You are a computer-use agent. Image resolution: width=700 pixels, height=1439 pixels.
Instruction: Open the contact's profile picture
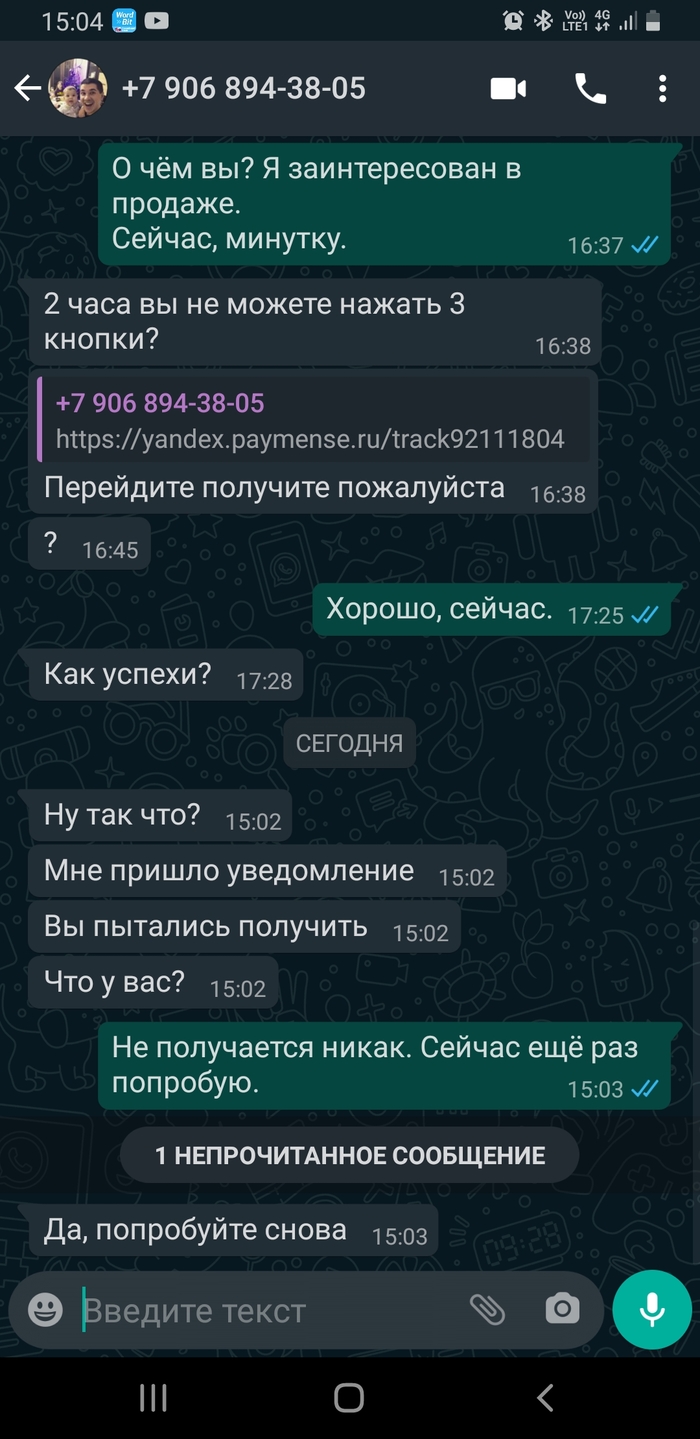78,89
